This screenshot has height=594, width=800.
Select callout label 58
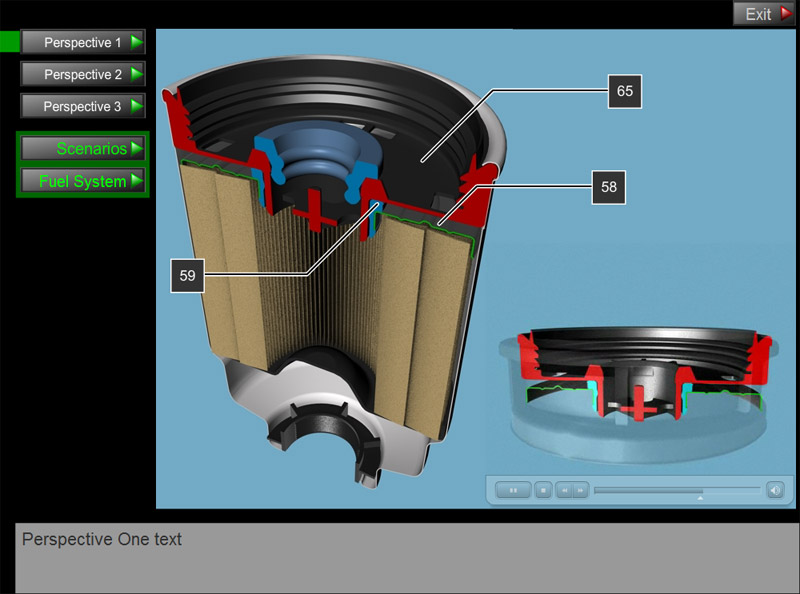click(609, 187)
